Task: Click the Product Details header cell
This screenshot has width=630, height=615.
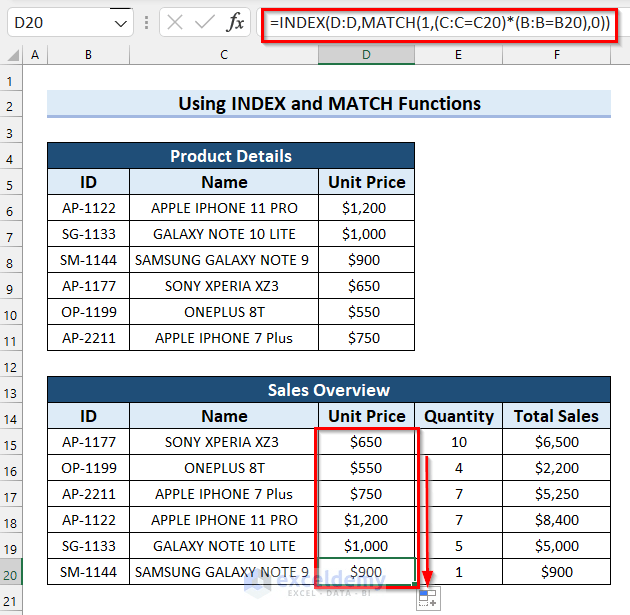Action: [231, 156]
